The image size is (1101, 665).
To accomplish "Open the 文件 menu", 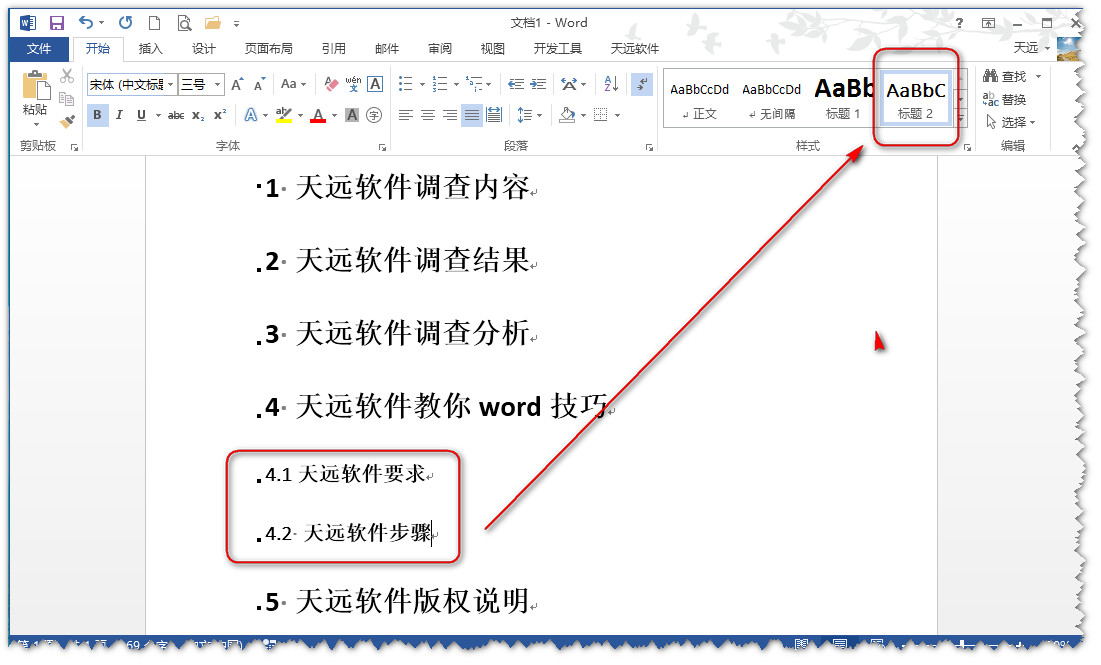I will pos(39,49).
